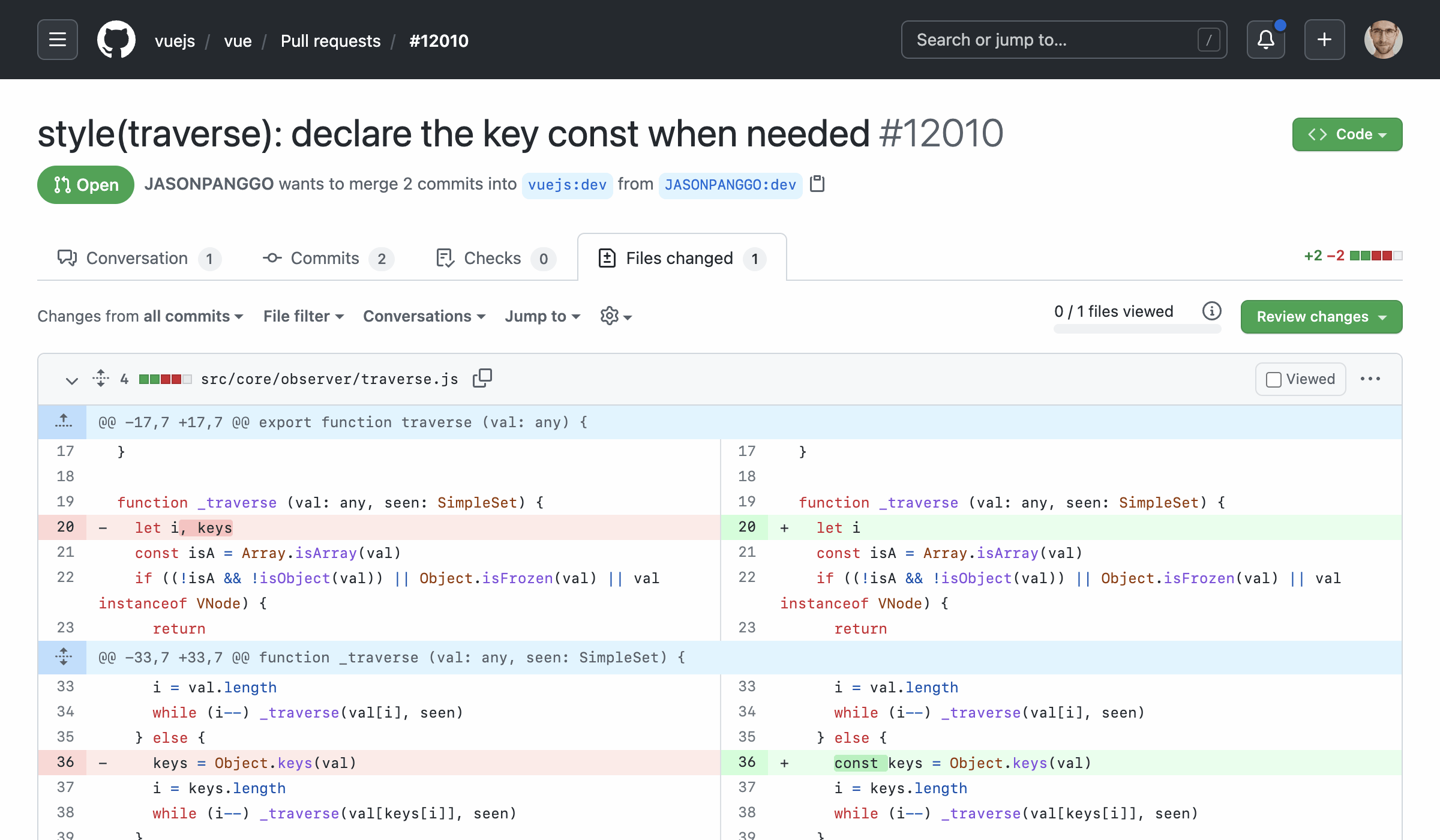Click the diff expand lines icon
1440x840 pixels.
(64, 657)
